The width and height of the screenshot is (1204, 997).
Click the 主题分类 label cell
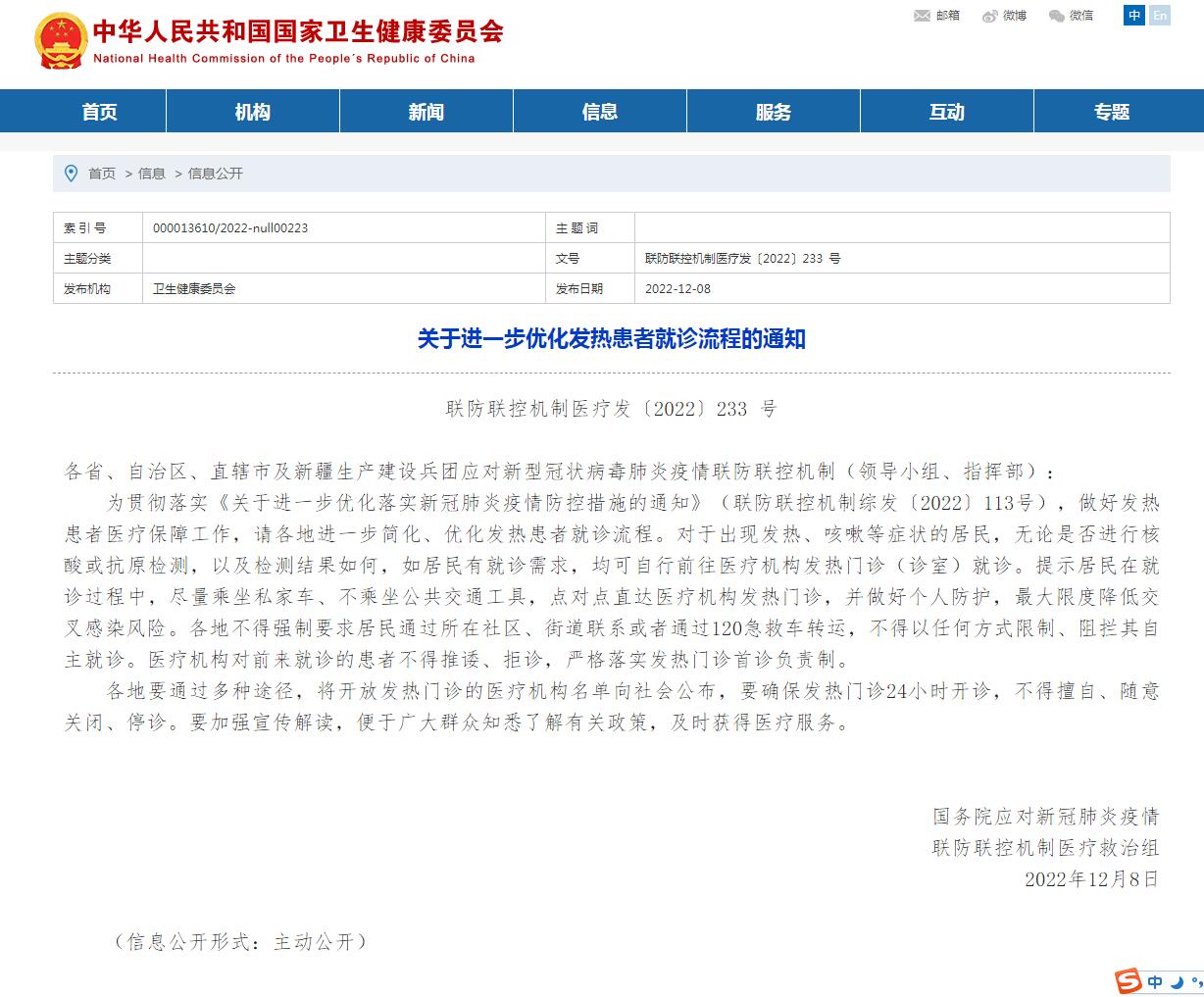tap(98, 259)
